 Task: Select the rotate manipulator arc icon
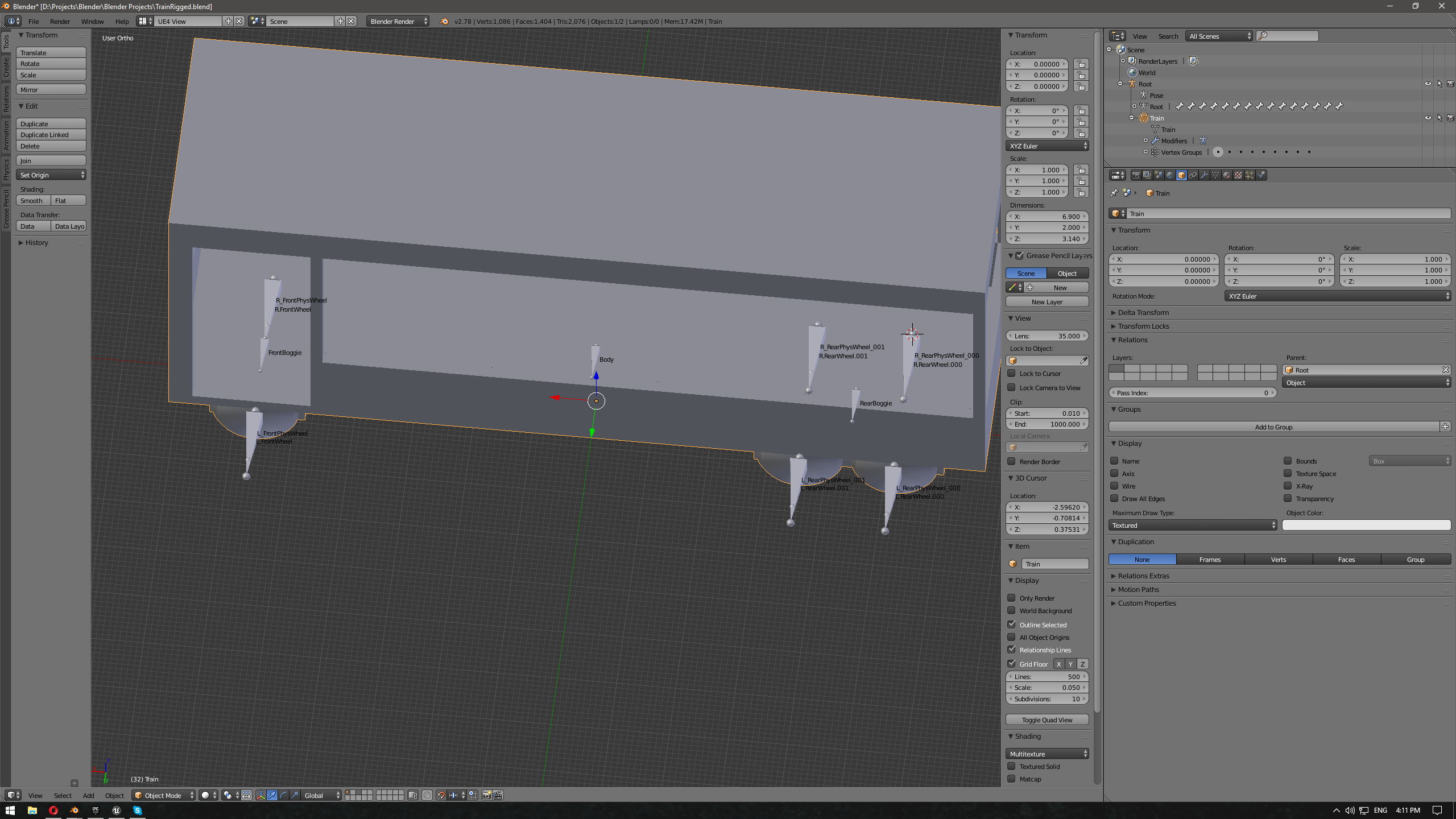283,795
